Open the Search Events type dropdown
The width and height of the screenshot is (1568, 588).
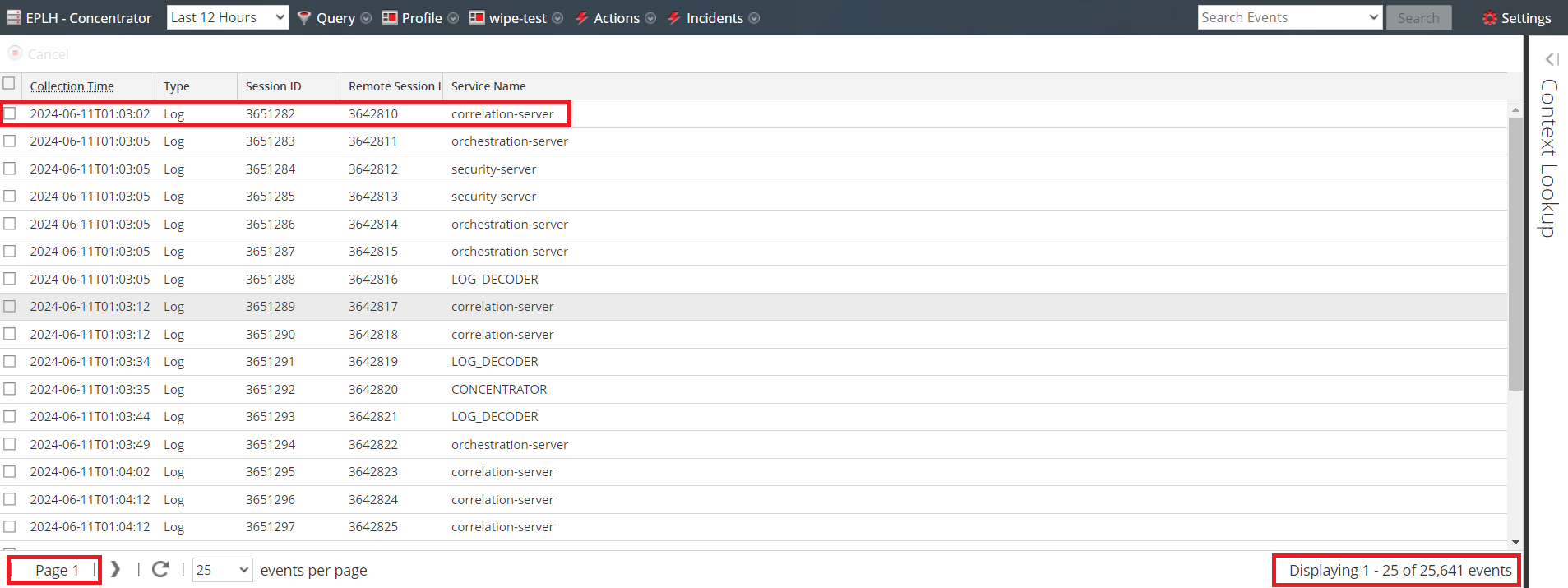point(1288,17)
